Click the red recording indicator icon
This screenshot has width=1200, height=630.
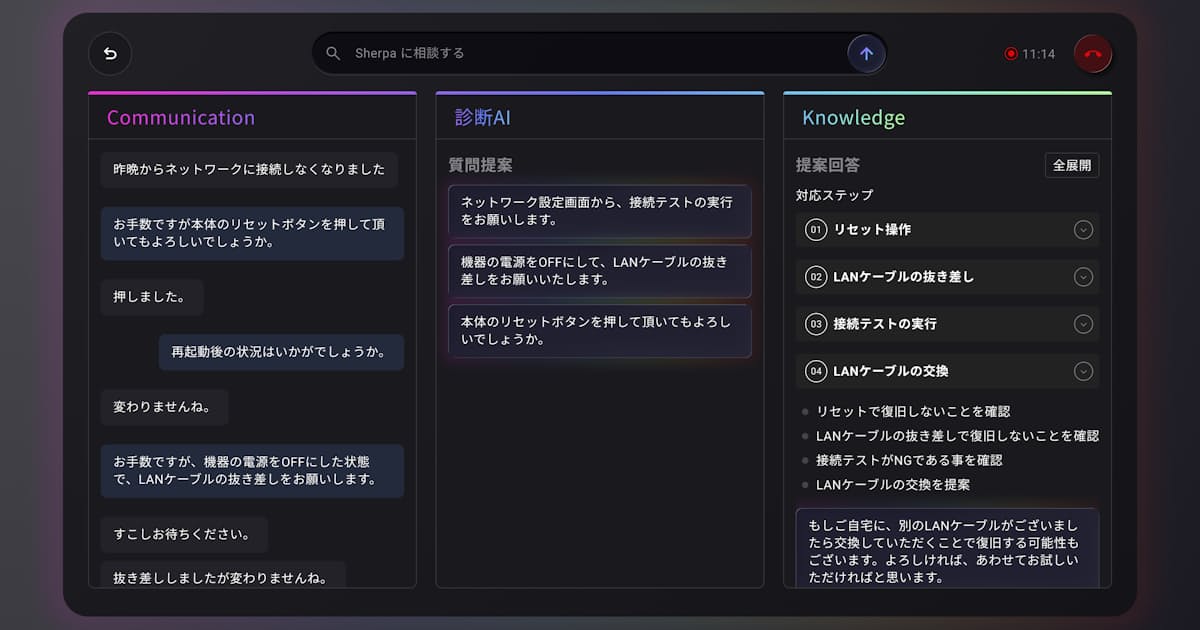click(x=1011, y=54)
